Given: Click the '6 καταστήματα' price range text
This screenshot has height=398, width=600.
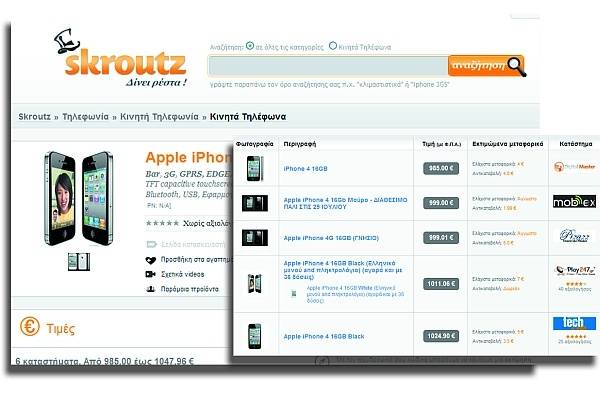Looking at the screenshot, I should pyautogui.click(x=104, y=361).
